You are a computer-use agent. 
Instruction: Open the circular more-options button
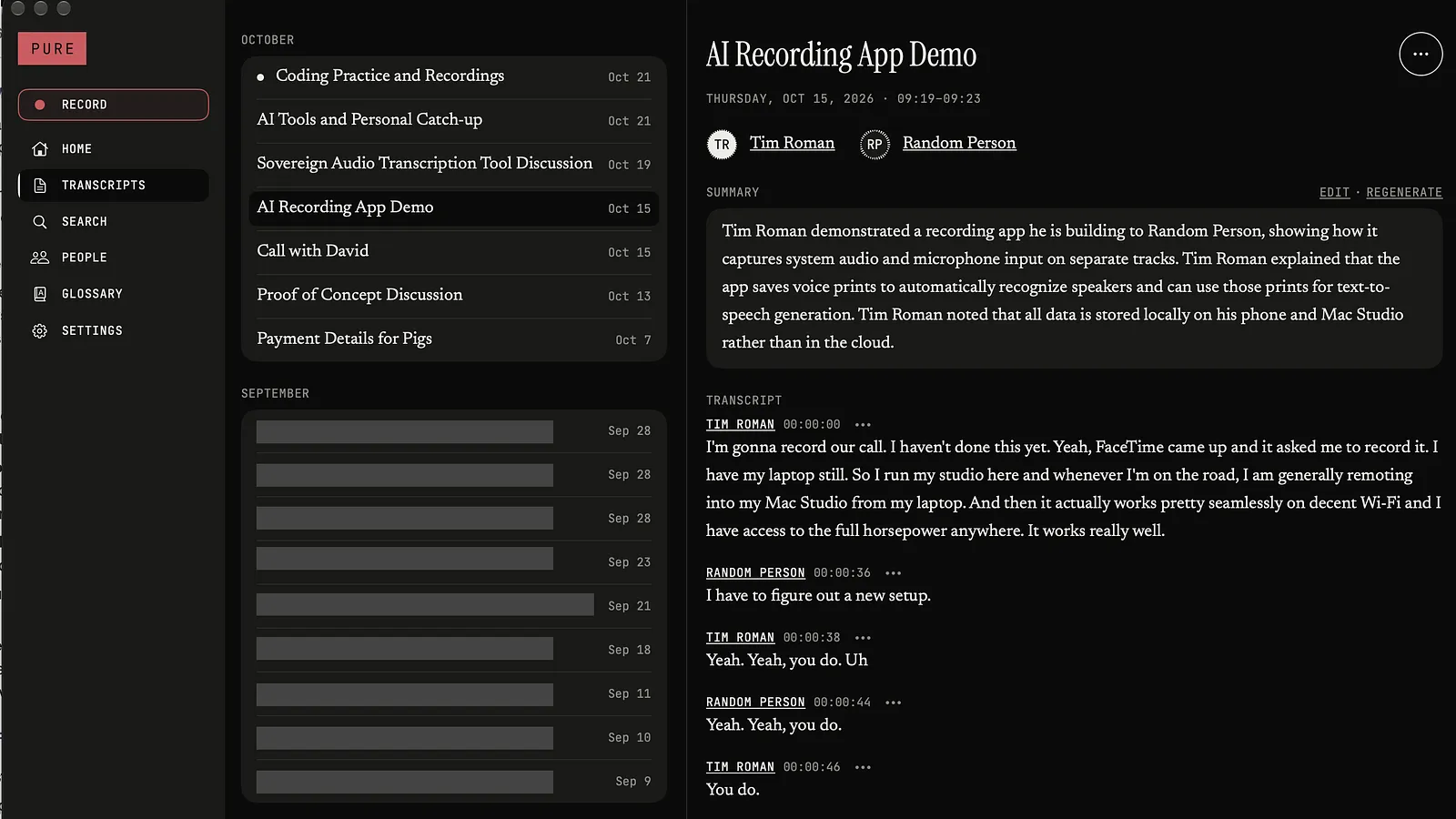[1421, 54]
